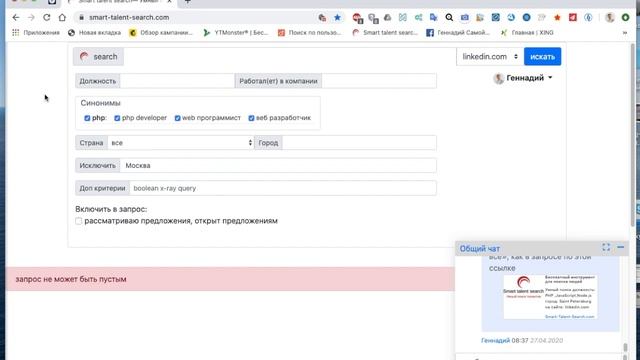Click the chat panel scrollbar

(x=625, y=348)
